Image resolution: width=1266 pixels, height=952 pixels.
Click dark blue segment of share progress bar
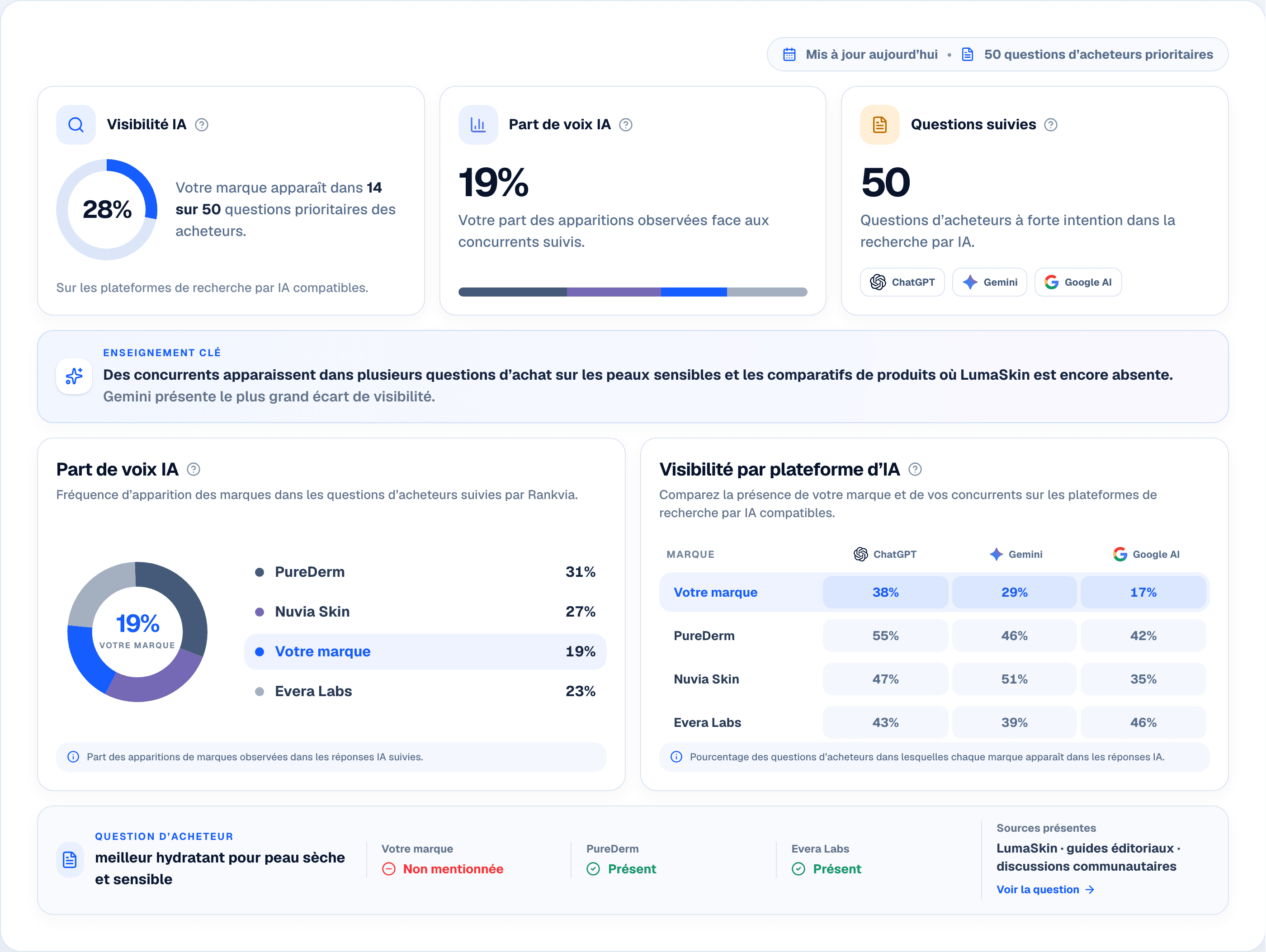pos(512,292)
